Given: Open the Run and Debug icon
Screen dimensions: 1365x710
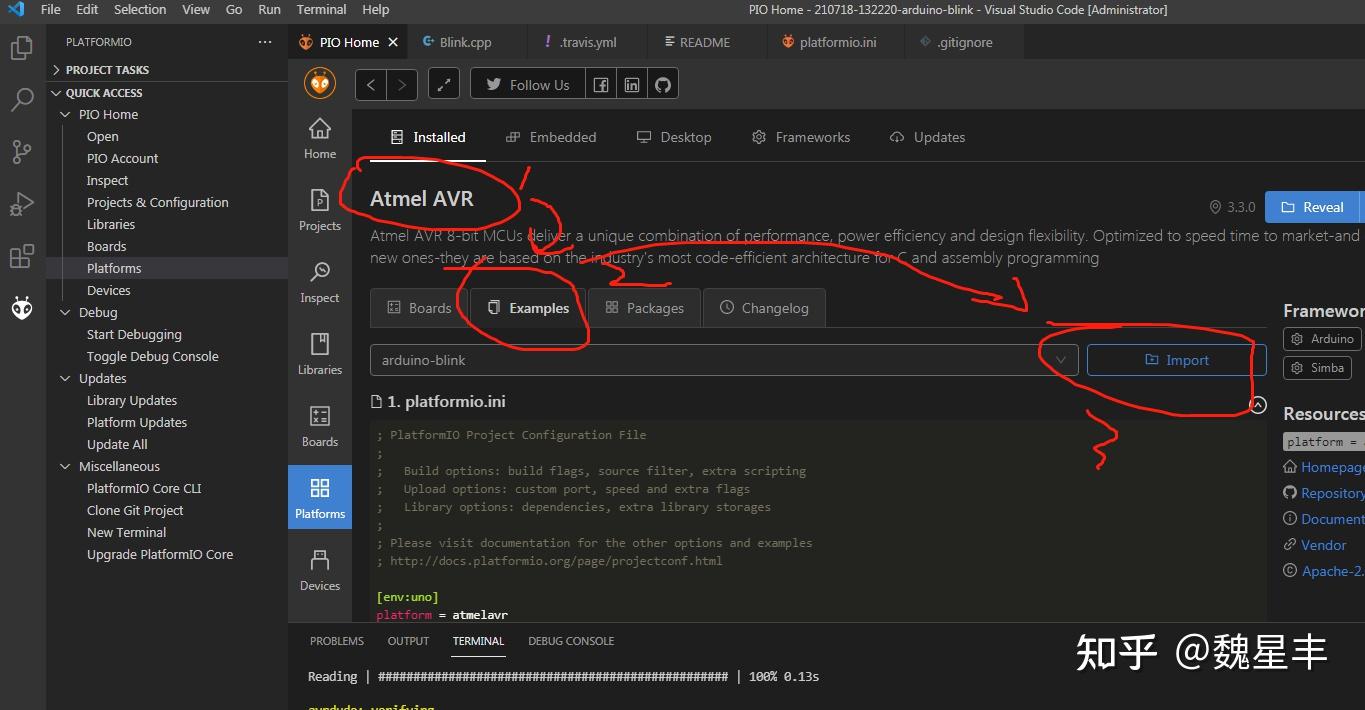Looking at the screenshot, I should click(x=22, y=203).
